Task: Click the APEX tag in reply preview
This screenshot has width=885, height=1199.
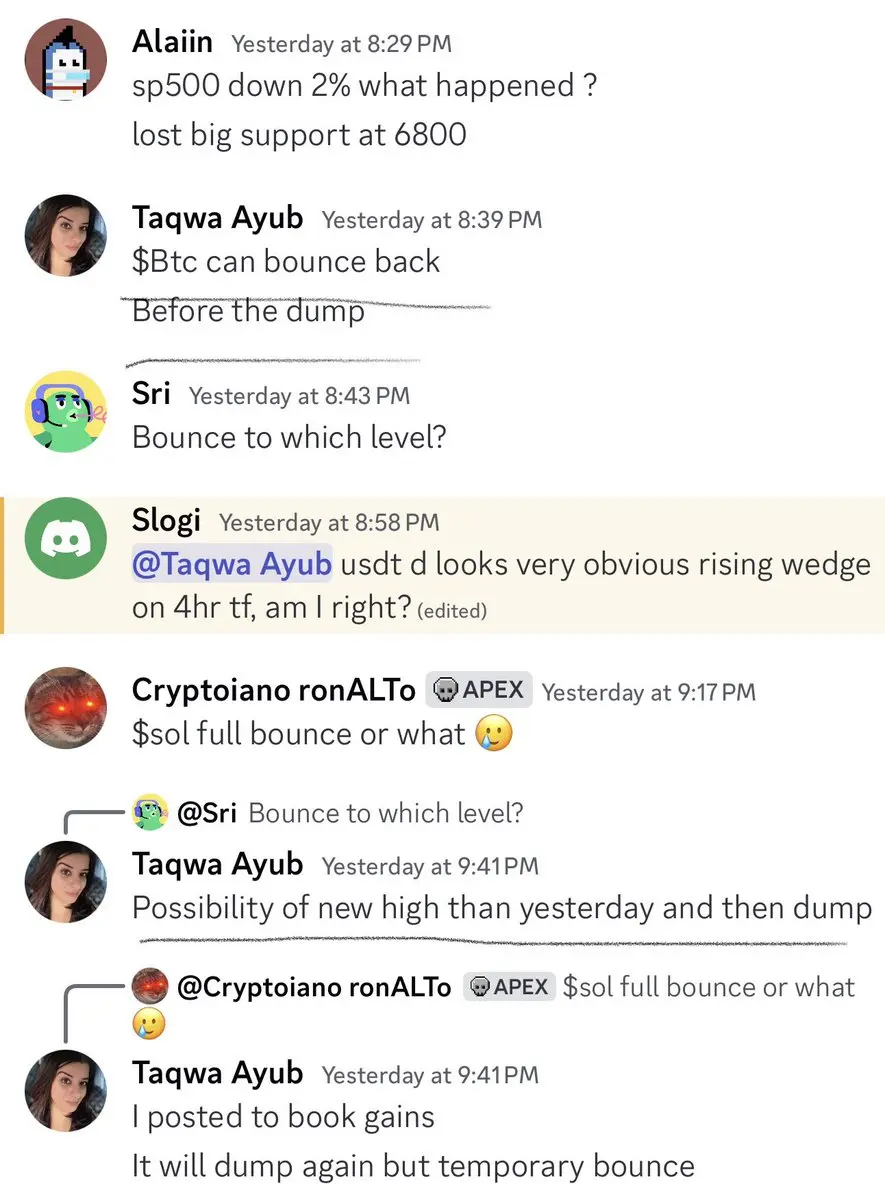Action: 509,987
